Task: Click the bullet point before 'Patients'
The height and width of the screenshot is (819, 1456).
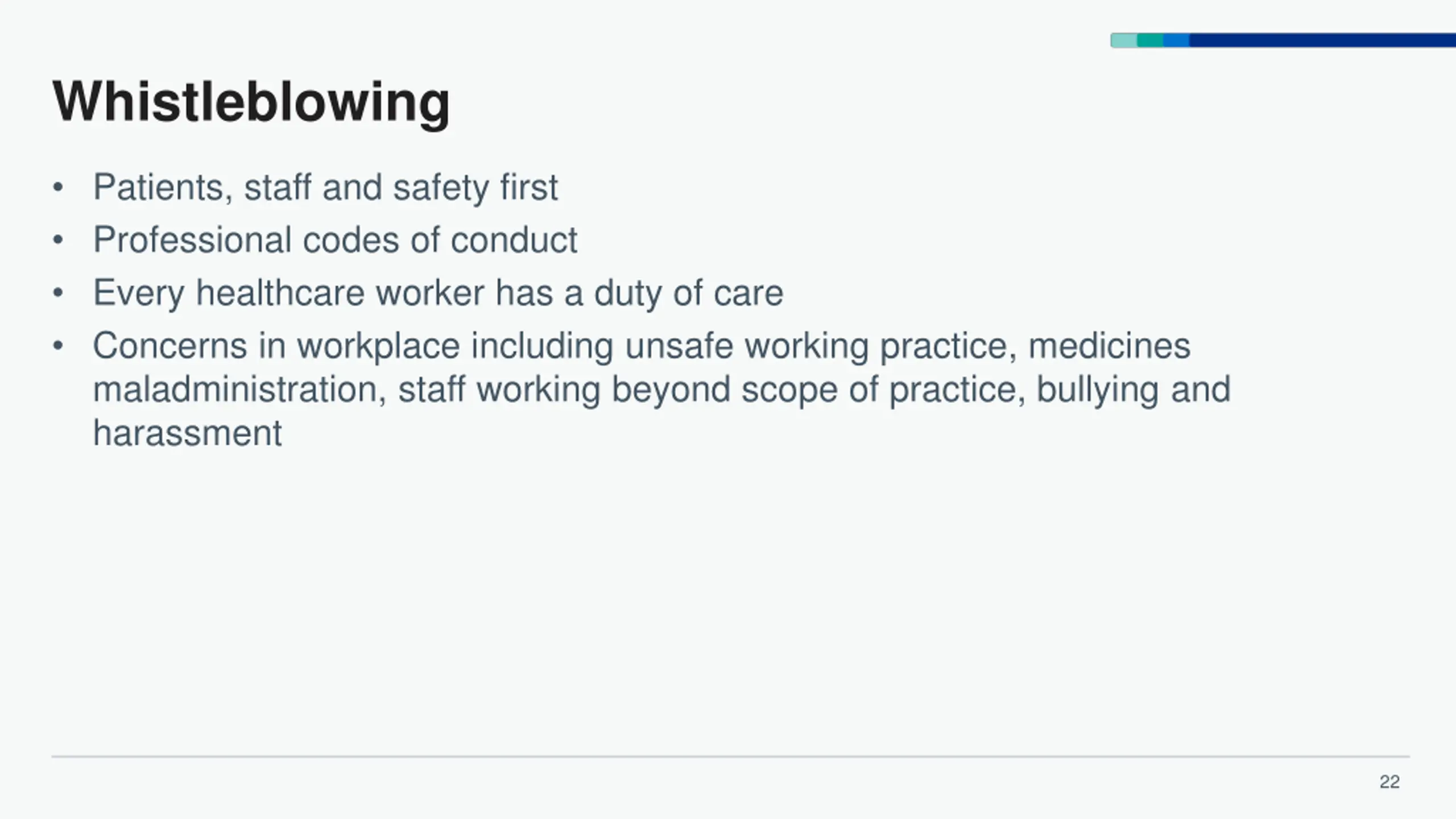Action: [x=57, y=188]
